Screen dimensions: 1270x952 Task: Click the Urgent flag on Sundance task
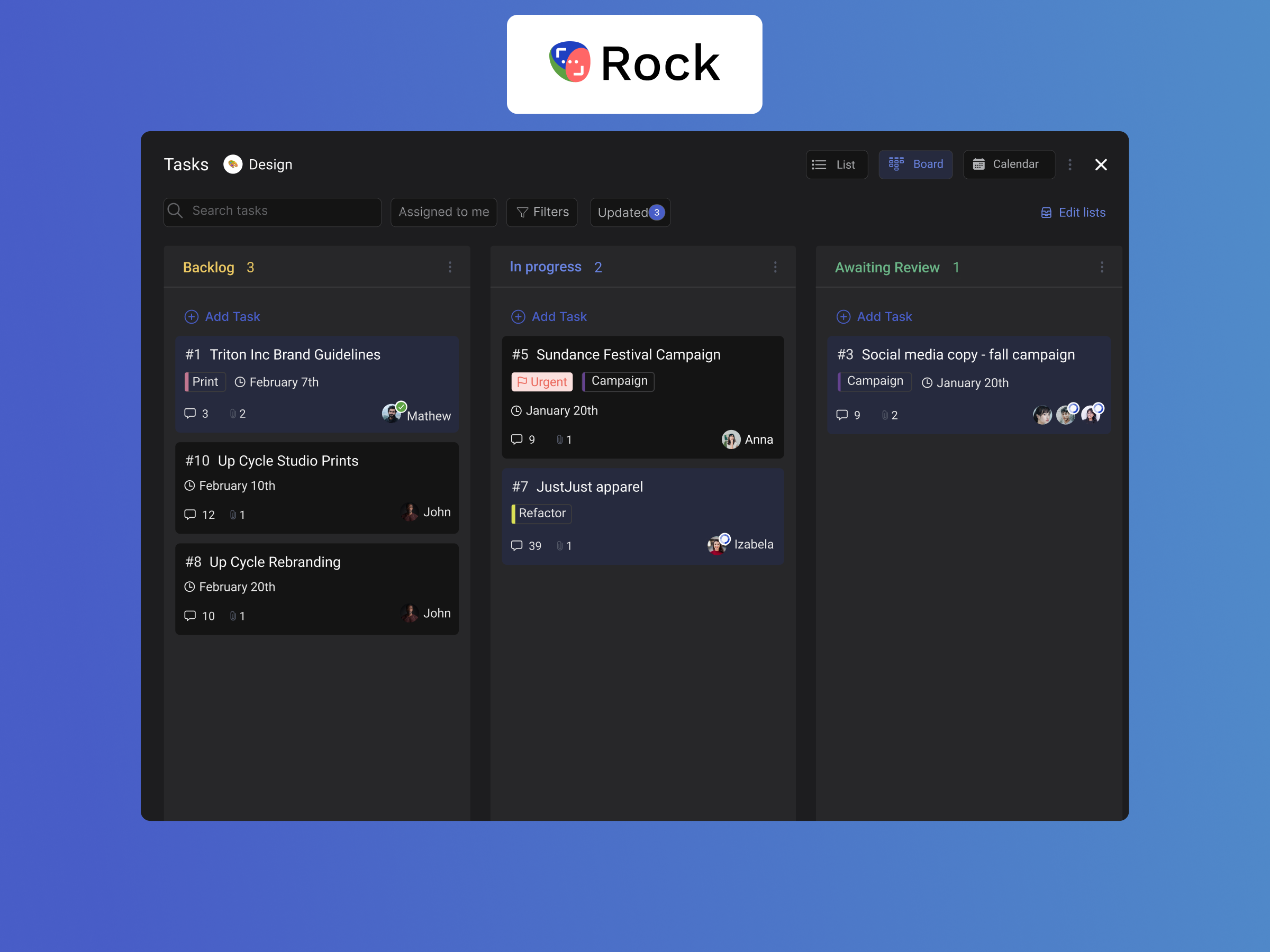coord(542,382)
